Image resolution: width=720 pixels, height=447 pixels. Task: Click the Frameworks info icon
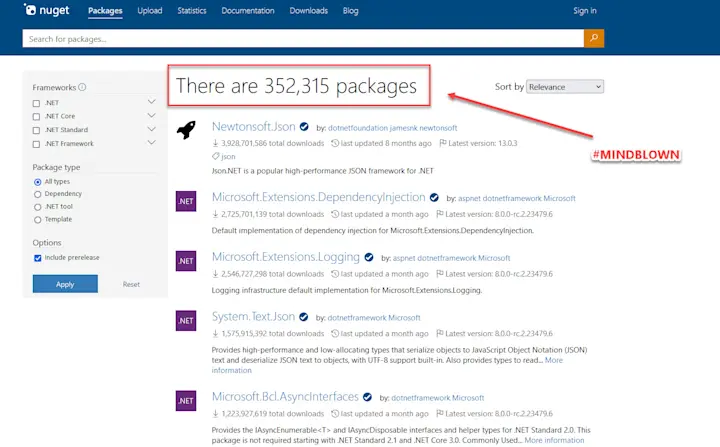(x=82, y=87)
